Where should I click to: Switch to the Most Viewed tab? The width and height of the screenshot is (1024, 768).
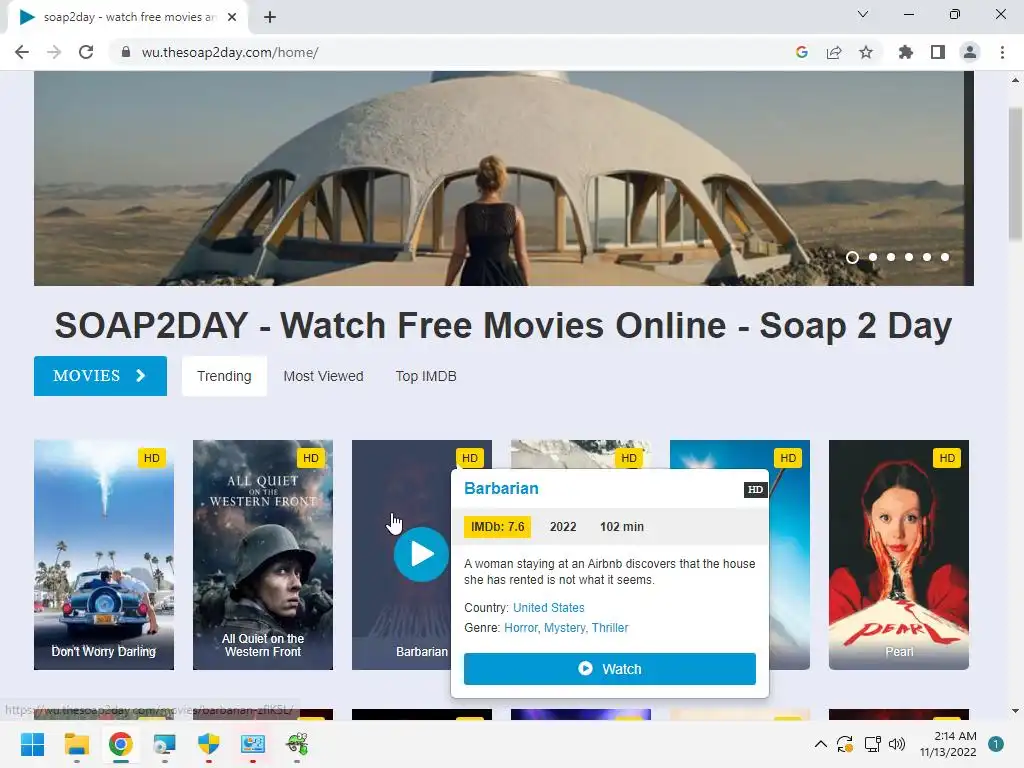(323, 376)
